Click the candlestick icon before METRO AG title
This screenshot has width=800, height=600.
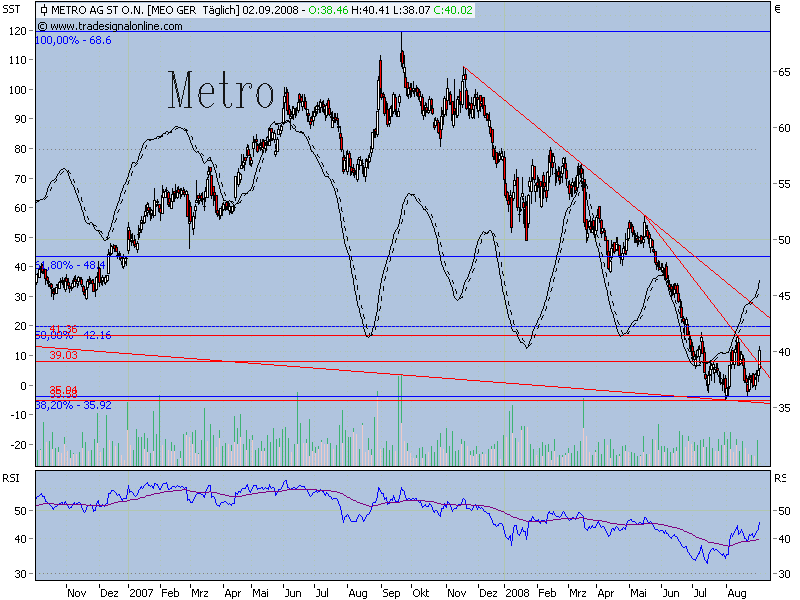(x=43, y=10)
